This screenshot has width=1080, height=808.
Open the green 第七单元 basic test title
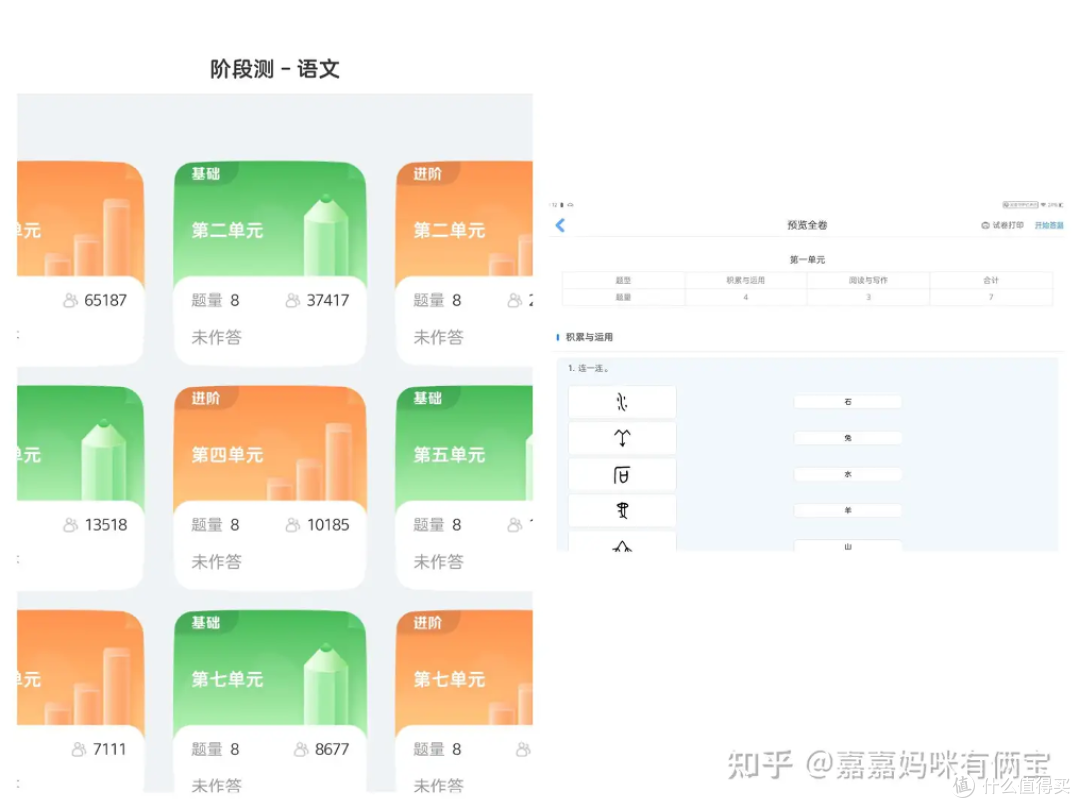[227, 679]
